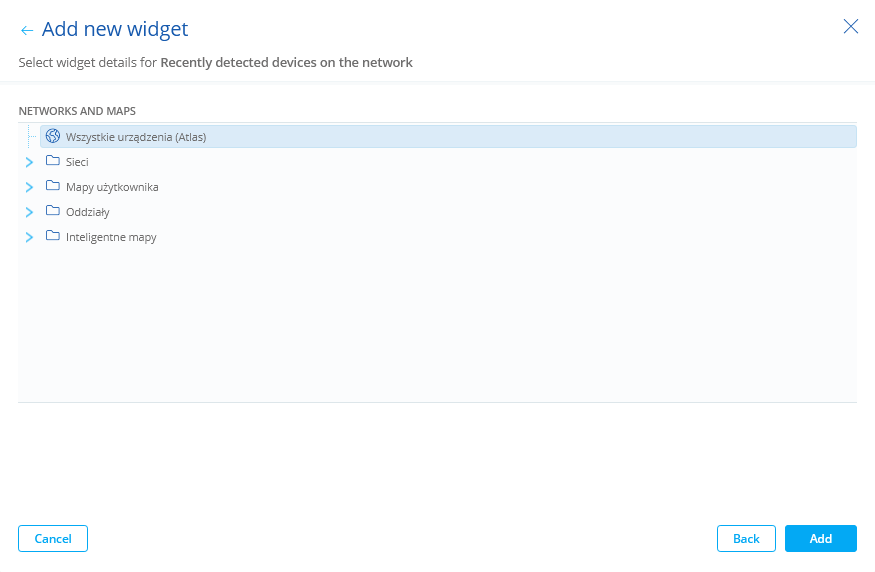
Task: Click the Atlas globe icon
Action: (53, 136)
